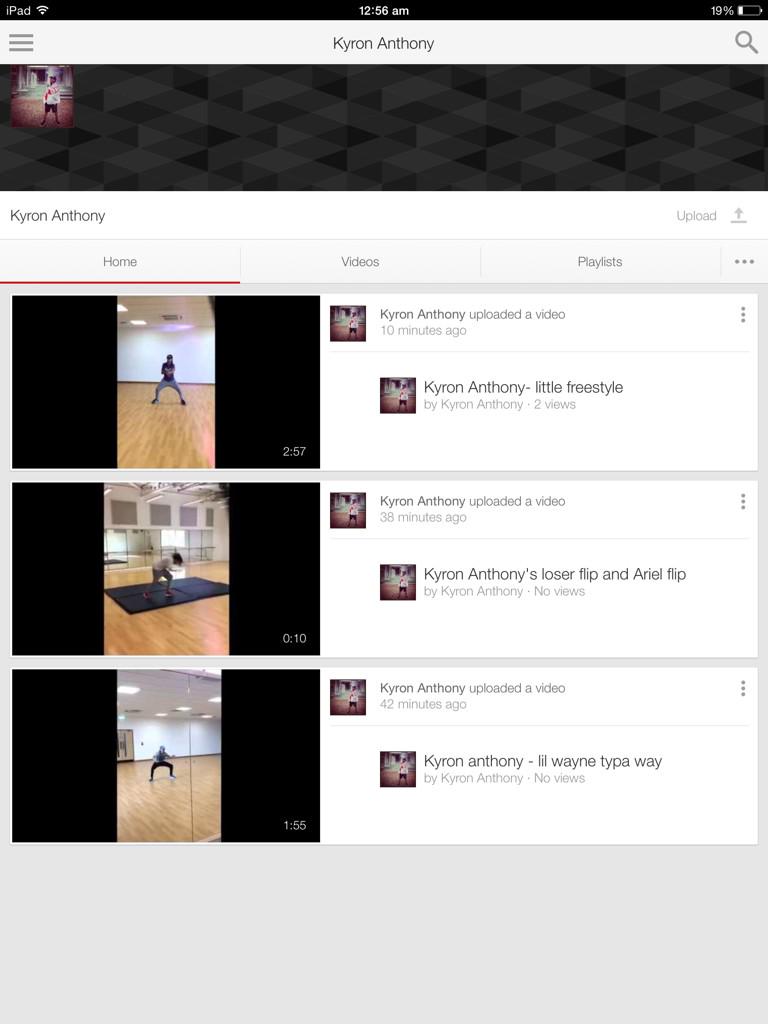Tap 'Kyron Anthony uploaded a video' 42 minutes ago

472,688
